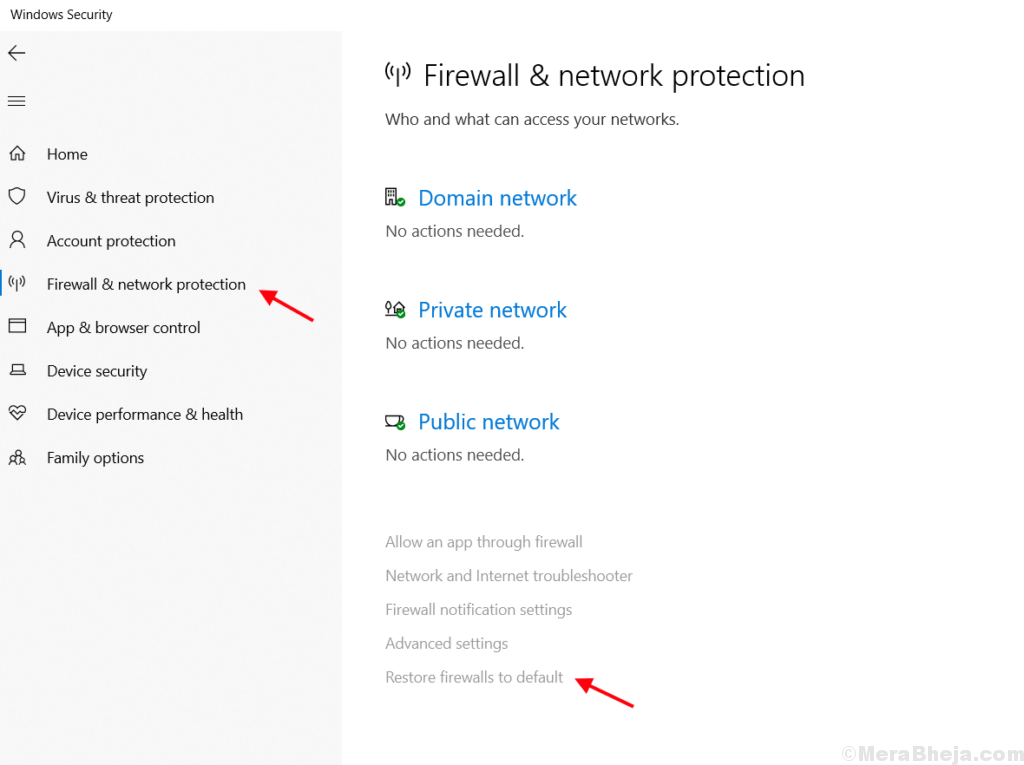
Task: Click Public network link
Action: (488, 422)
